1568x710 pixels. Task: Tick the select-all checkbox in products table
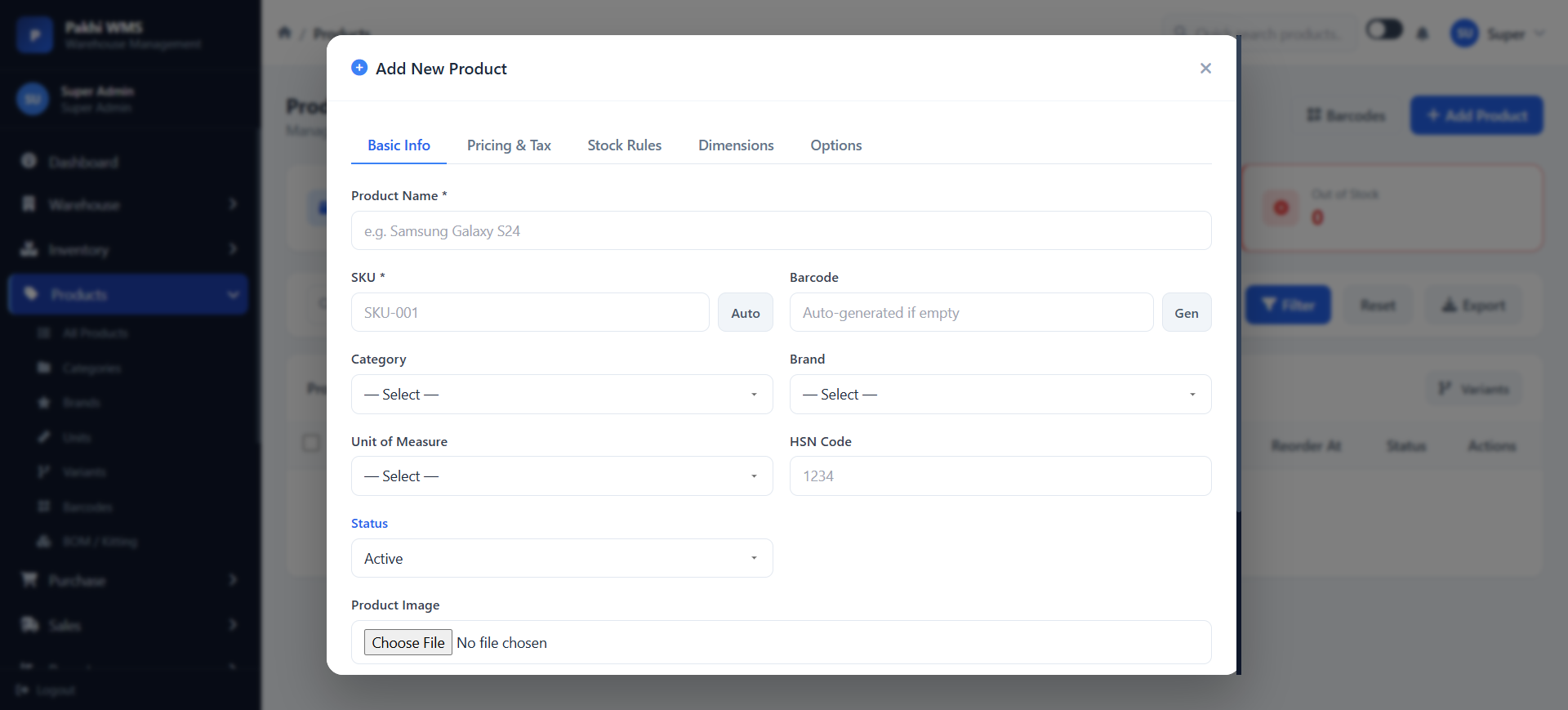click(311, 442)
